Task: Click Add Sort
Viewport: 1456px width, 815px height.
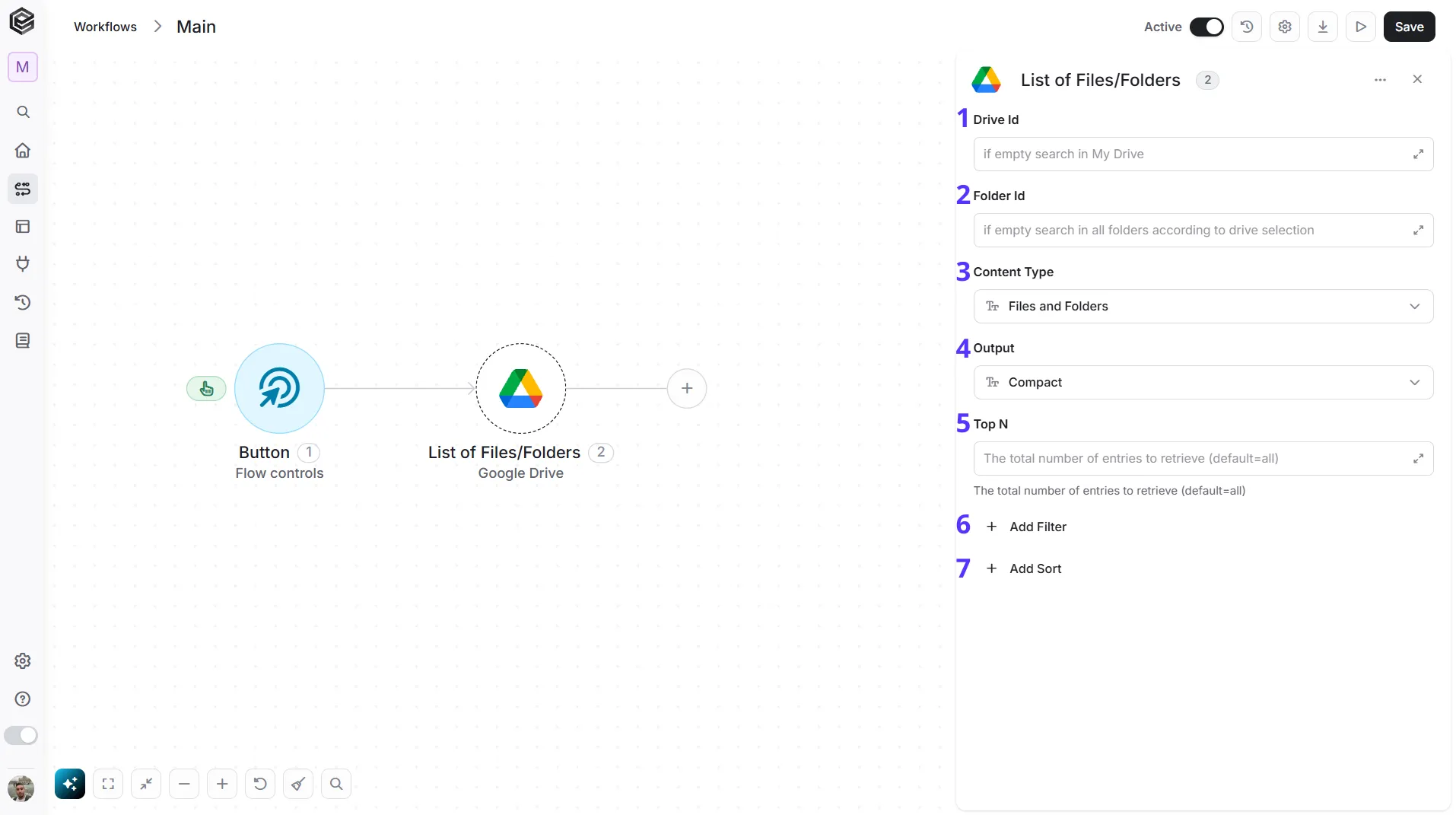Action: tap(1023, 568)
